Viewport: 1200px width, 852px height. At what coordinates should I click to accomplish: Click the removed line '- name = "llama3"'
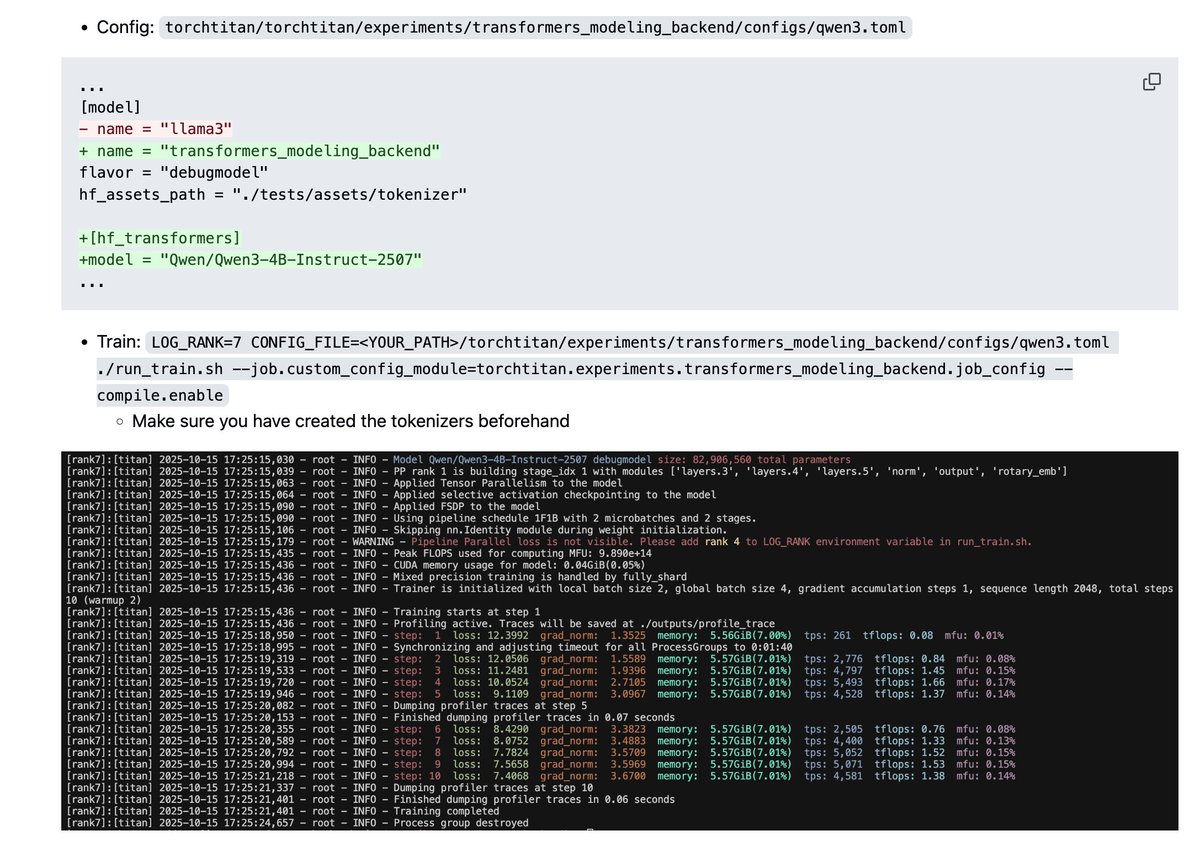(156, 128)
